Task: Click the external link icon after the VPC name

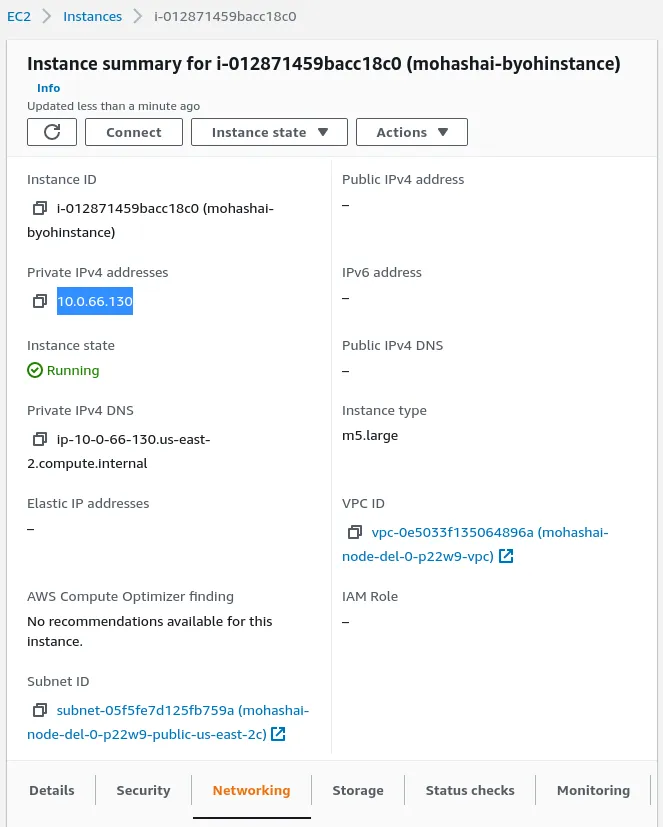Action: pyautogui.click(x=506, y=556)
